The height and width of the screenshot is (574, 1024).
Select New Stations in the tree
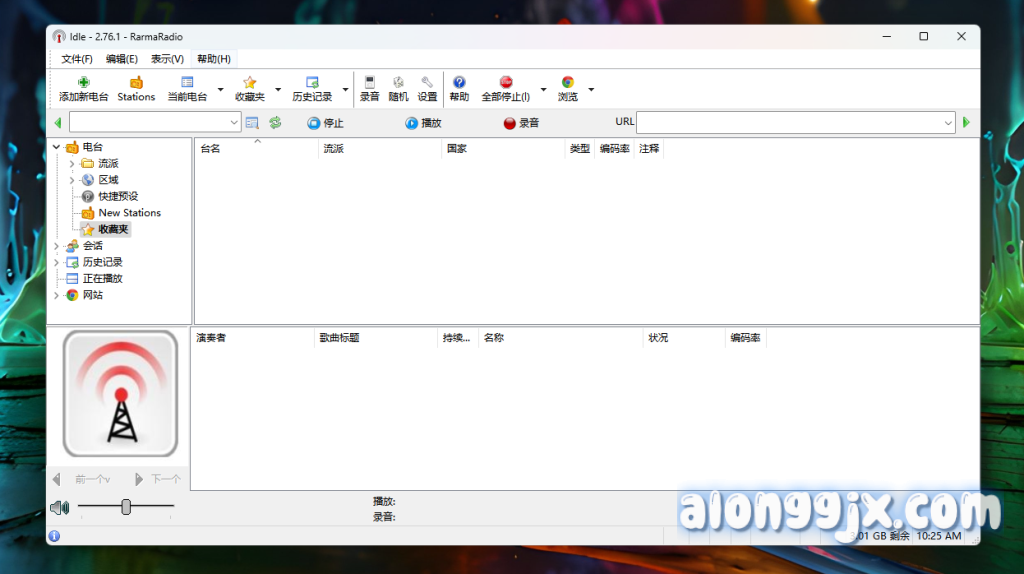[129, 213]
